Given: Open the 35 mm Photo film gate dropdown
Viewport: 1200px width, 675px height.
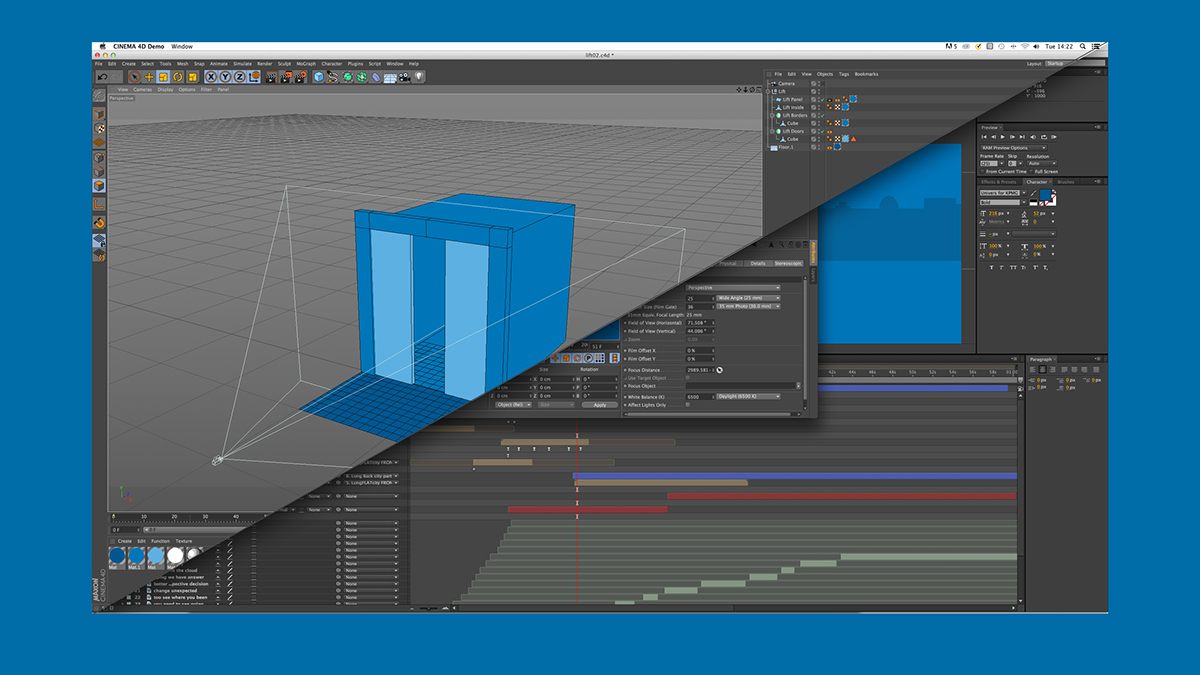Looking at the screenshot, I should tap(748, 306).
